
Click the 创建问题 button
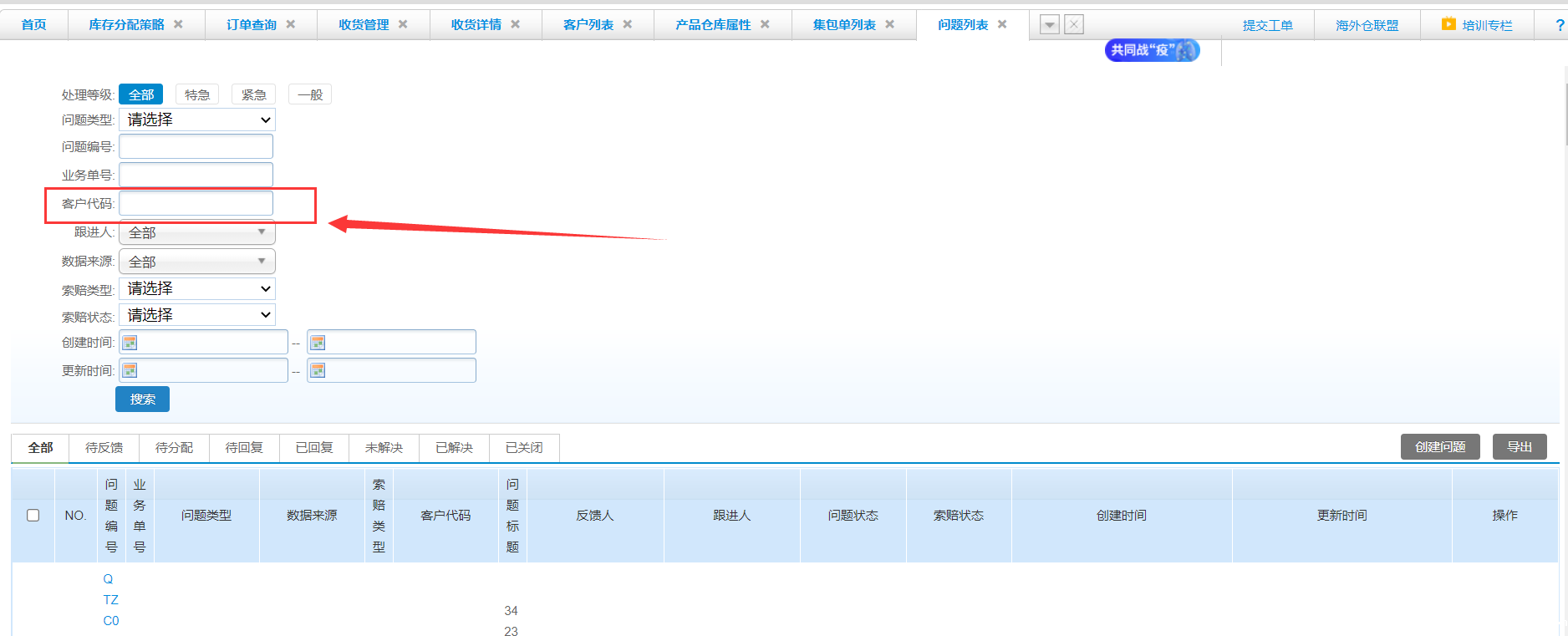[1439, 447]
